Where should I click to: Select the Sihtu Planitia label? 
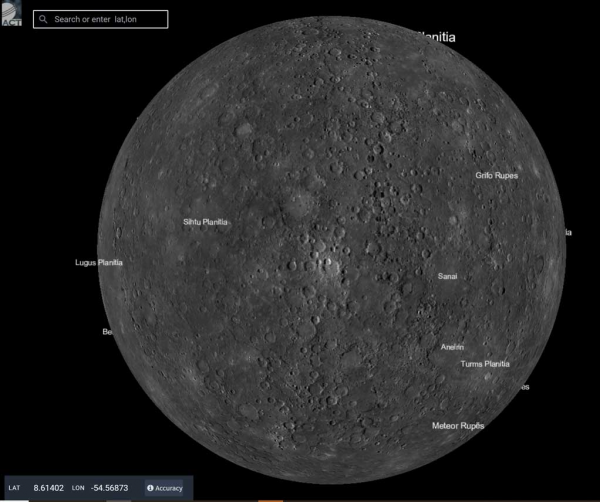[x=206, y=222]
